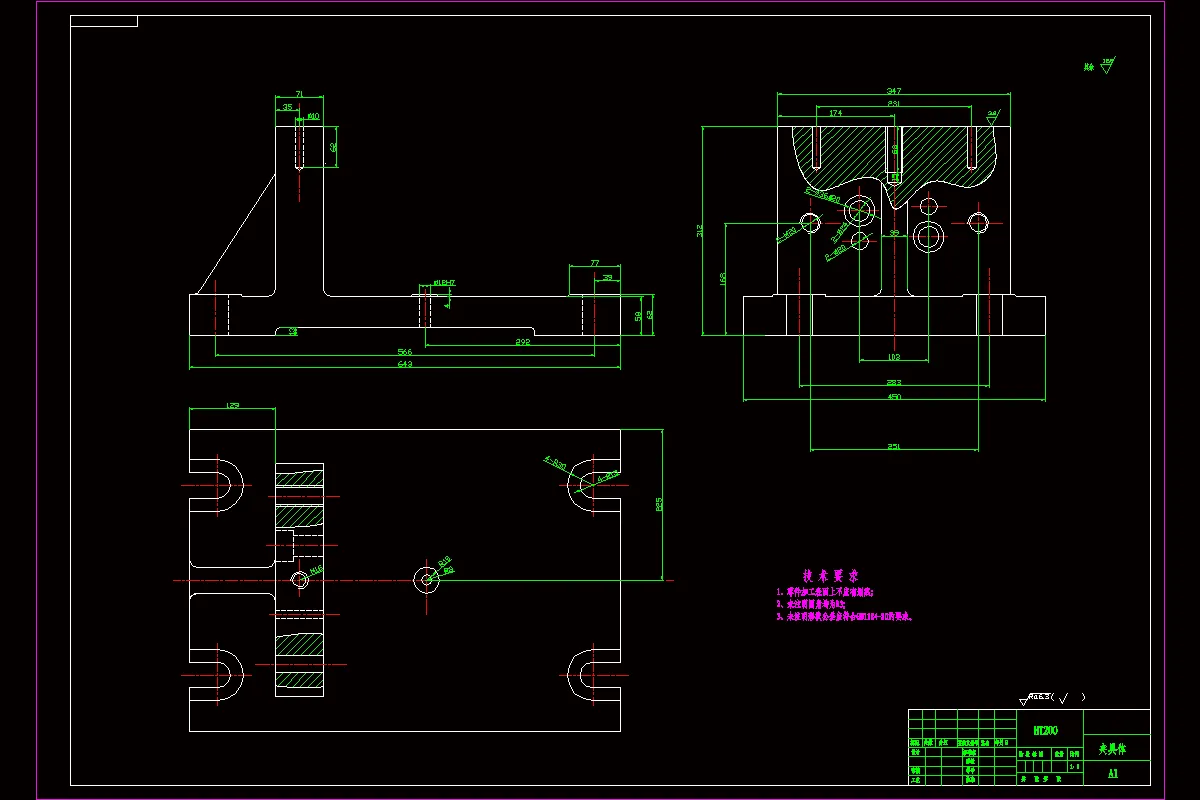This screenshot has width=1200, height=800.
Task: Click the 347 width dimension text
Action: click(894, 91)
